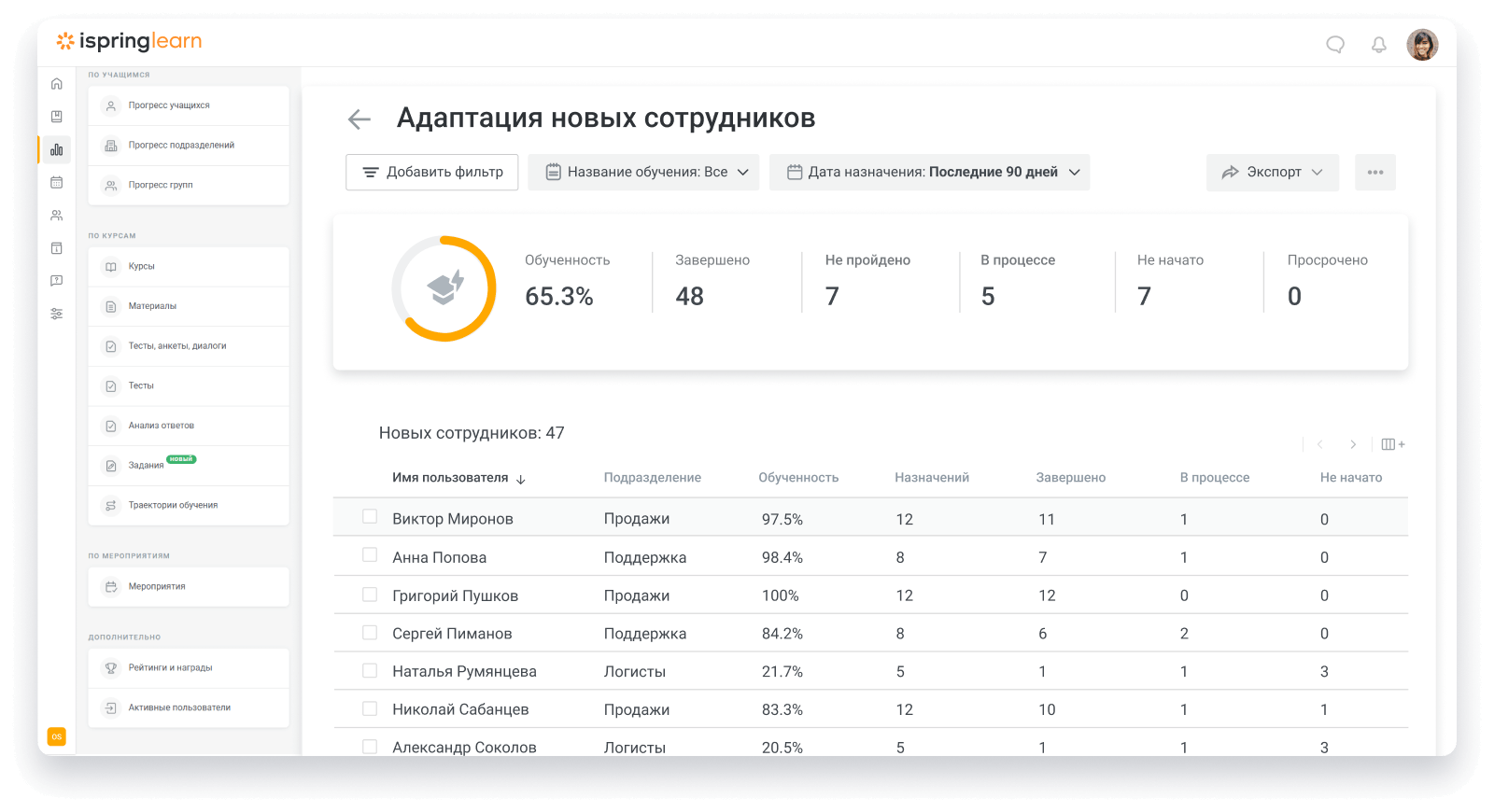Click the 65.3% Обученность value
The height and width of the screenshot is (812, 1494).
tap(558, 297)
